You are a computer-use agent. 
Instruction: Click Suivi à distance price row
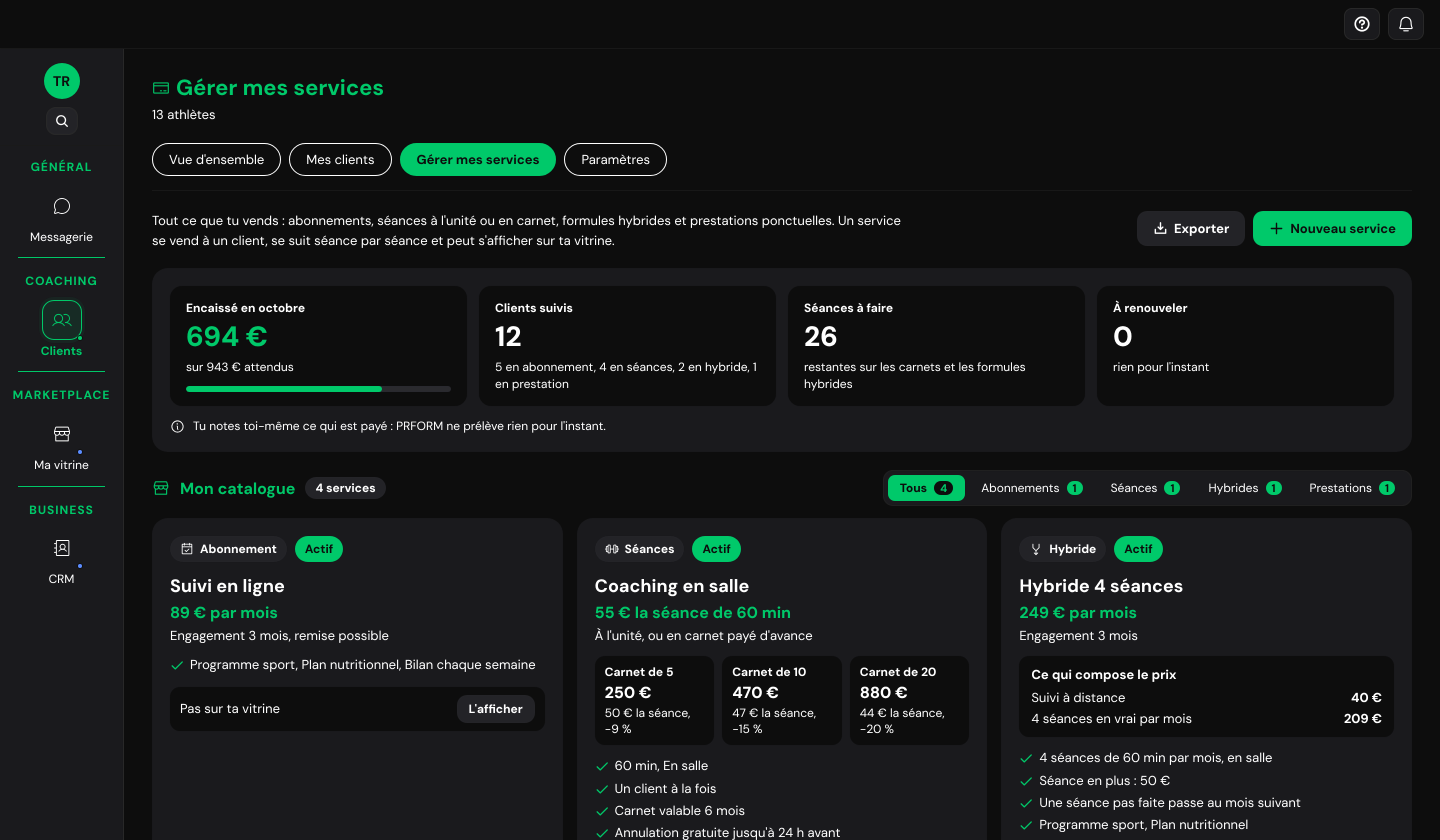tap(1206, 697)
